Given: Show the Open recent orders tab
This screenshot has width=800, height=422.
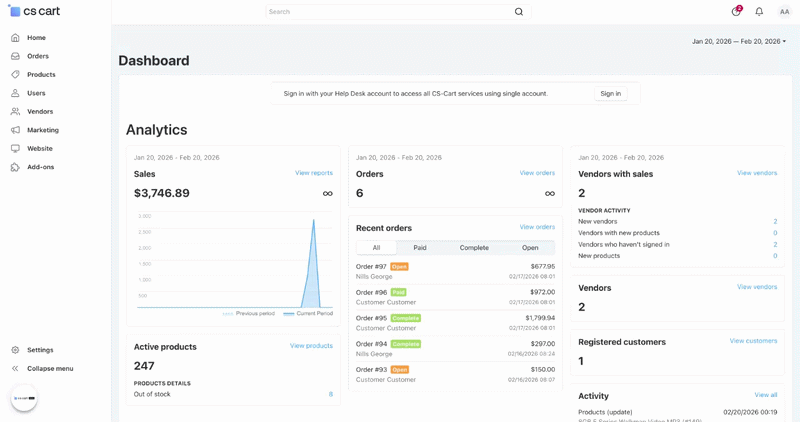Looking at the screenshot, I should [x=530, y=248].
